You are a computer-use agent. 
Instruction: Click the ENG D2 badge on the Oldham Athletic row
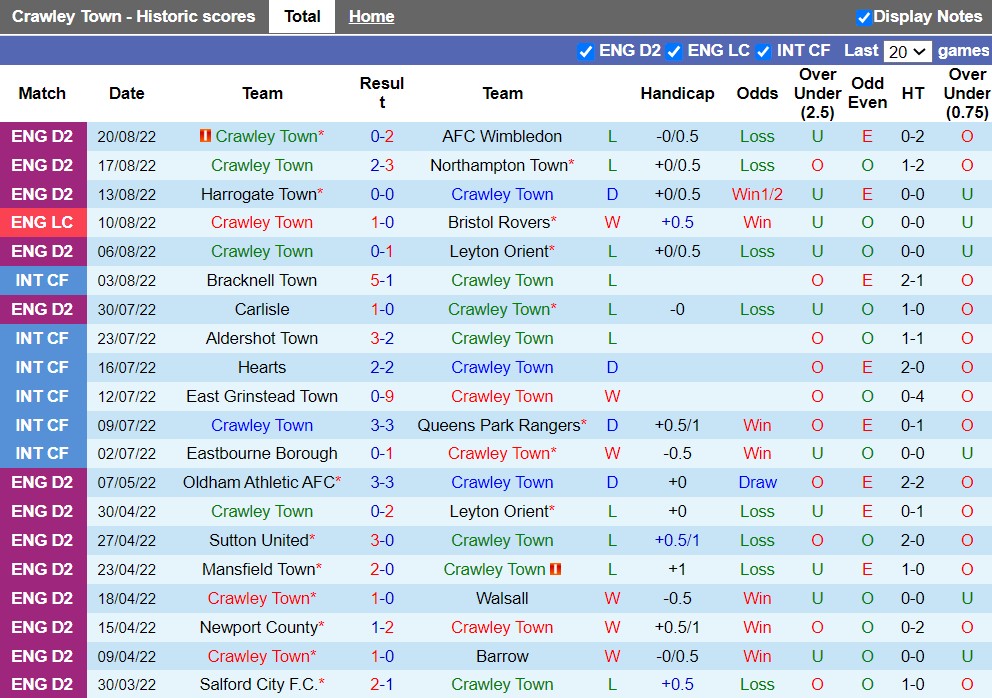[43, 482]
